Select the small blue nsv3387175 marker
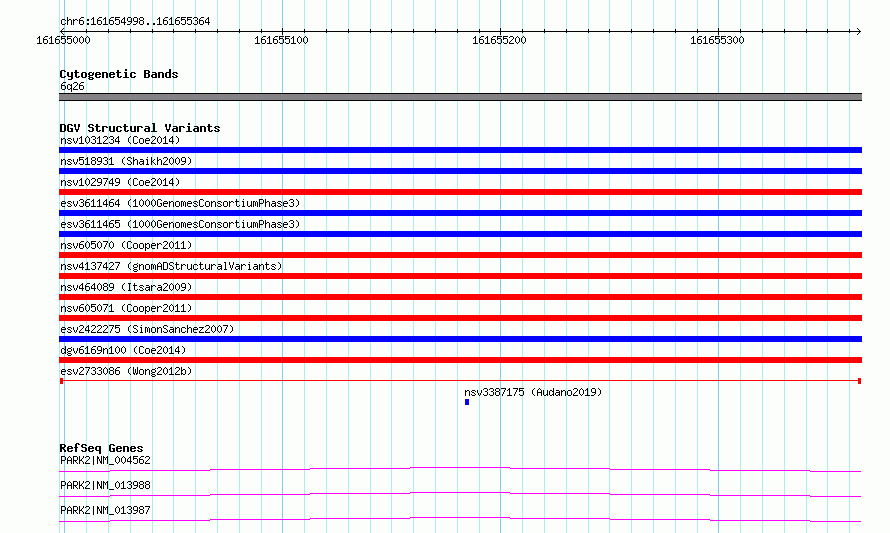The image size is (890, 533). [x=467, y=402]
